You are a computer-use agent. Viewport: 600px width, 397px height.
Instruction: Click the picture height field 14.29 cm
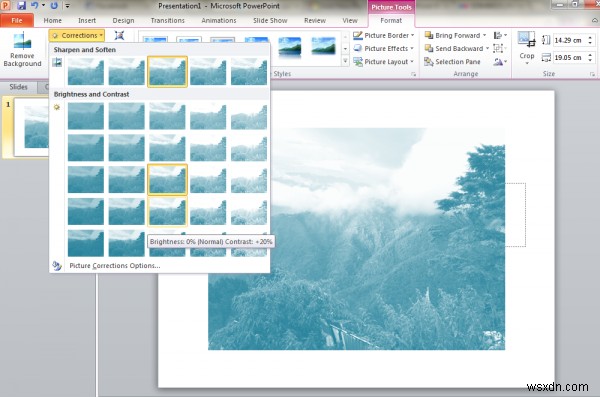pos(569,40)
